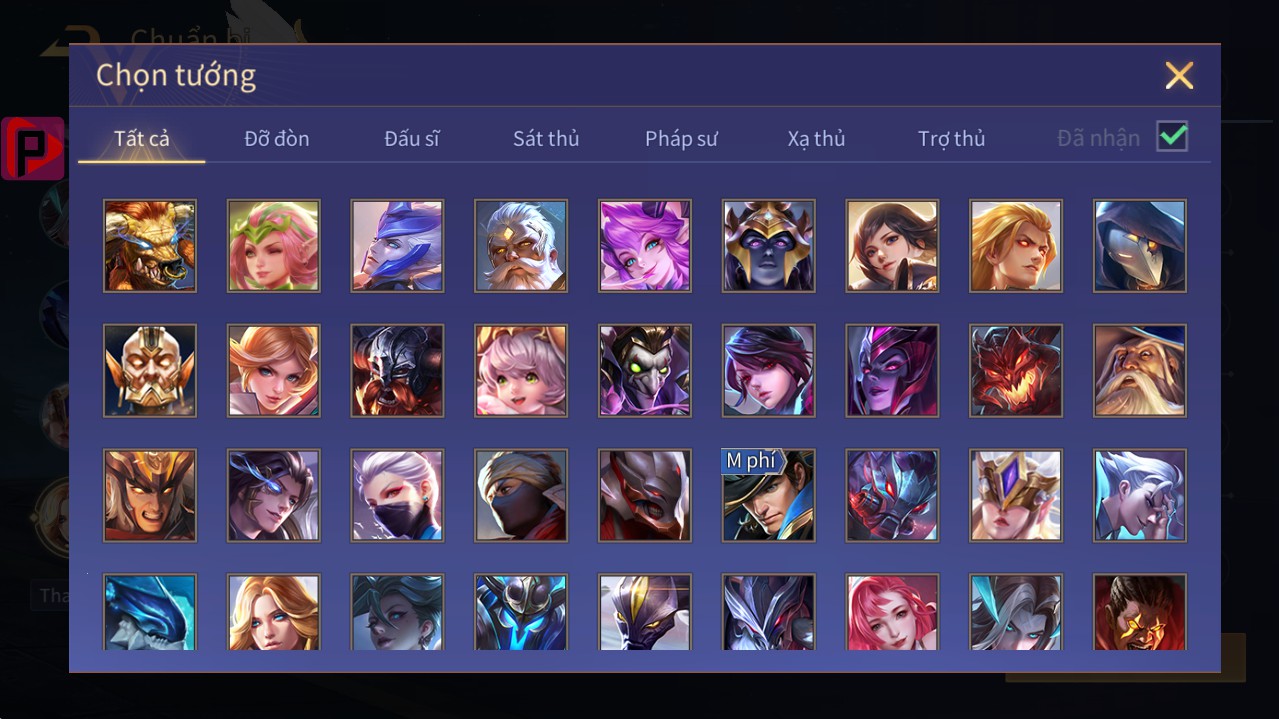The height and width of the screenshot is (719, 1279).
Task: Pick the pink-haired elf with green crown
Action: pos(274,246)
